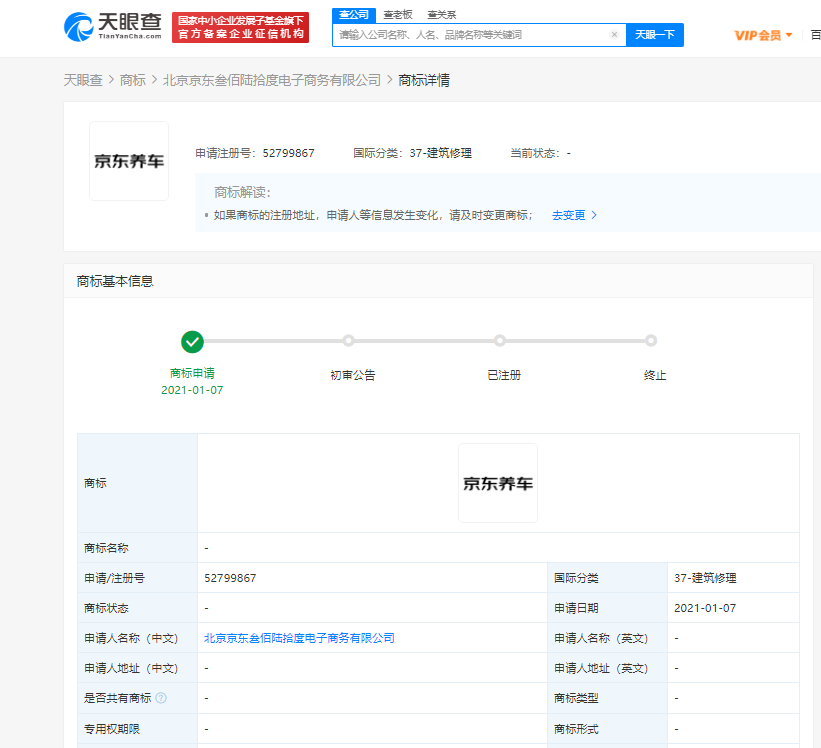Open the 北京京东叁佰陆拾度电子商务有限公司 breadcrumb link

point(272,80)
